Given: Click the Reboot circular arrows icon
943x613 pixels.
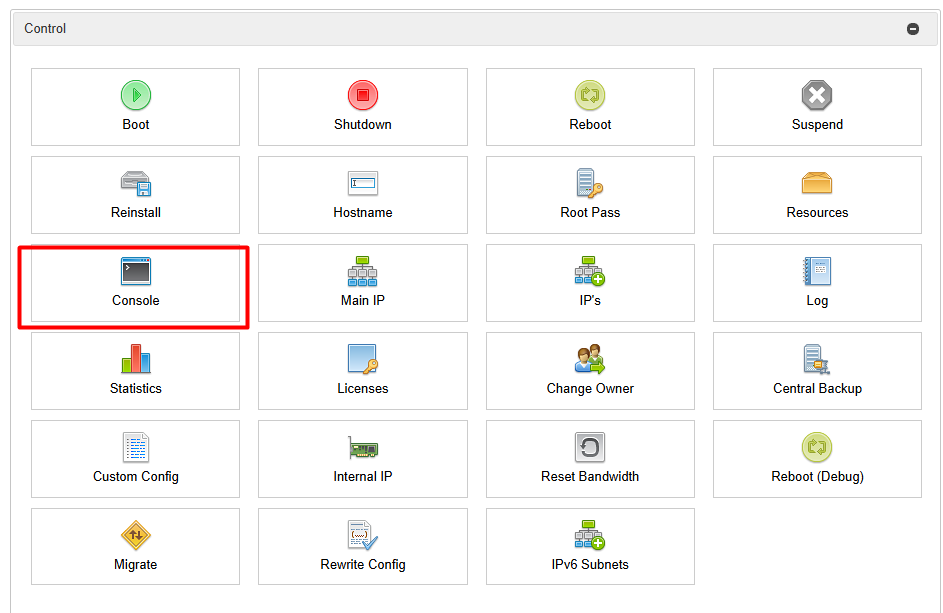Looking at the screenshot, I should tap(590, 95).
